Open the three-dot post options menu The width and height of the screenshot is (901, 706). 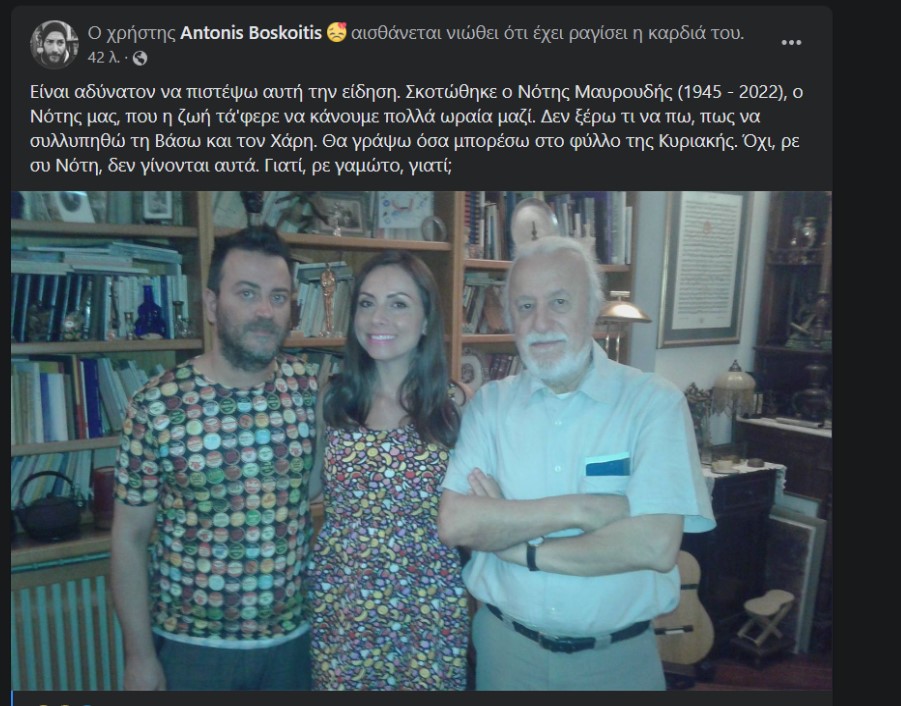click(x=791, y=43)
